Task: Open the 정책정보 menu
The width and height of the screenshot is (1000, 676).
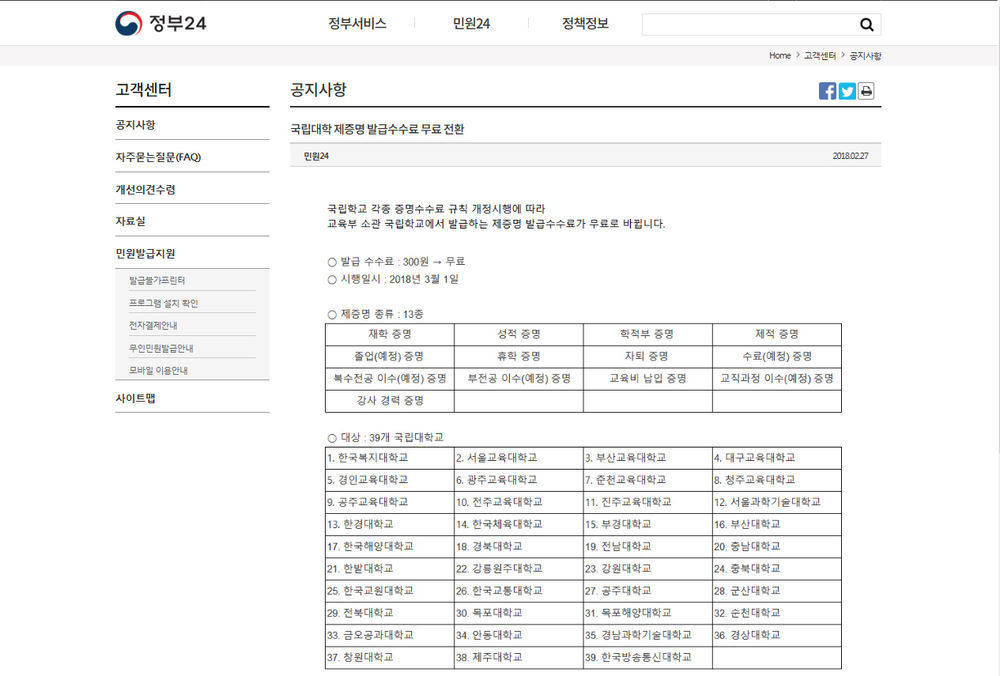Action: [x=585, y=24]
